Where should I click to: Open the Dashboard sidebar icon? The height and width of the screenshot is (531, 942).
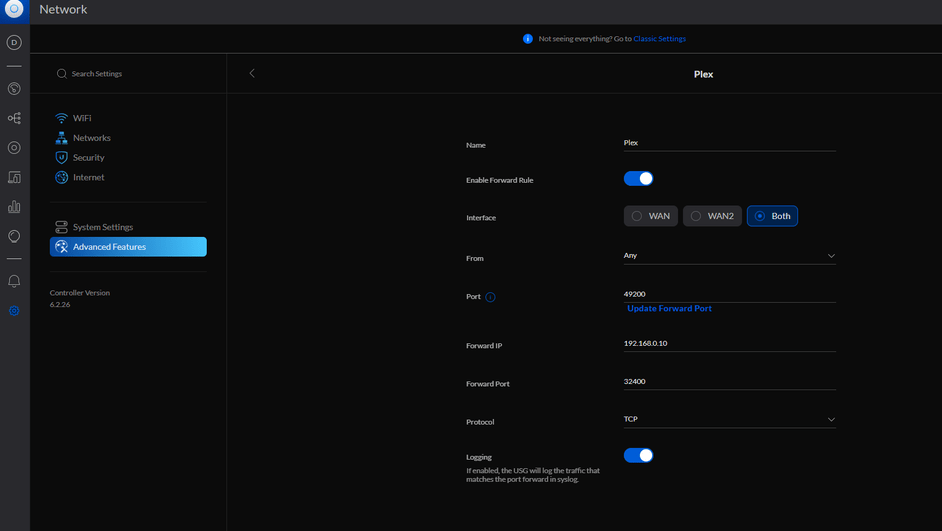[14, 43]
